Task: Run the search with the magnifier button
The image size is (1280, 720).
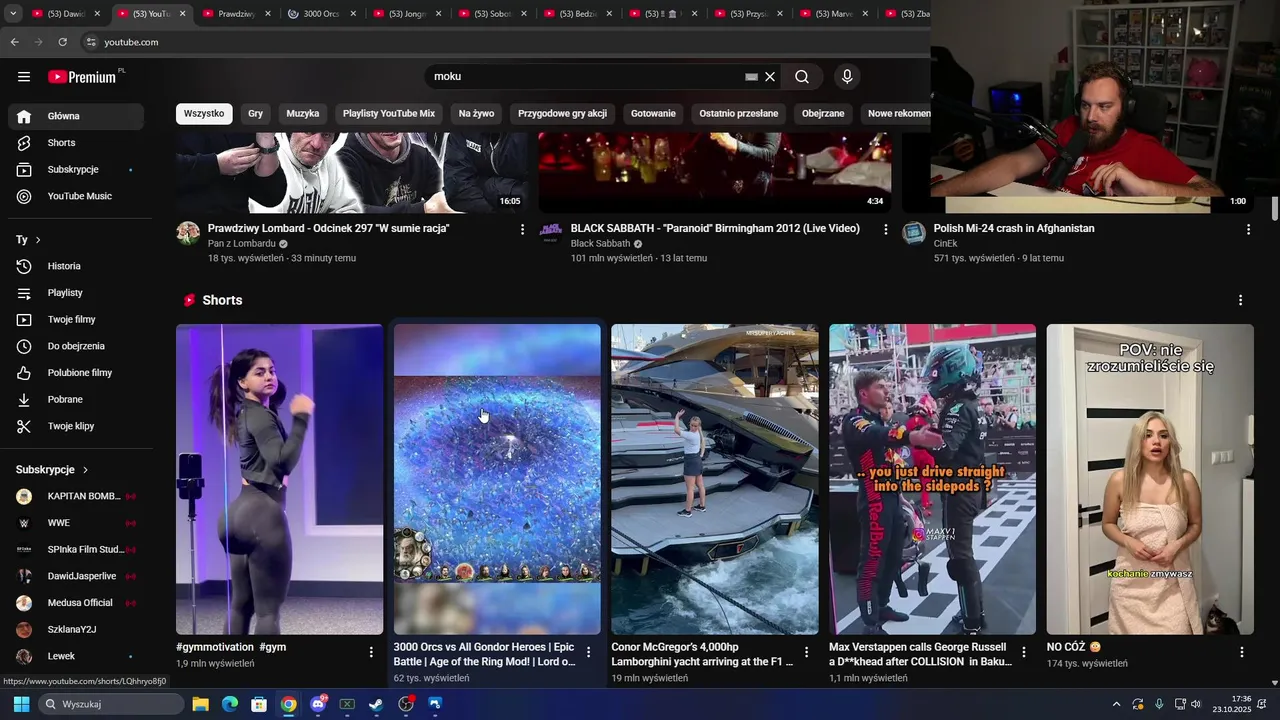Action: click(802, 77)
